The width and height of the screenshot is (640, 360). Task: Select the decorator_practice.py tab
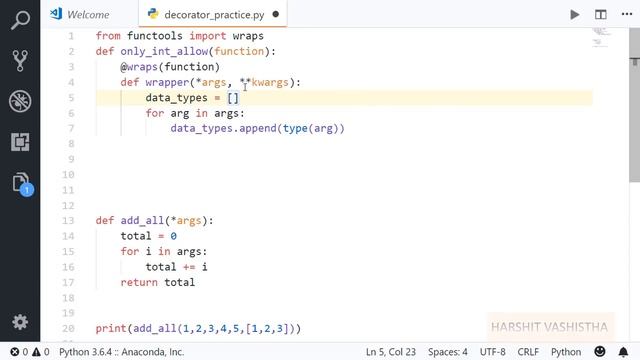click(x=213, y=15)
